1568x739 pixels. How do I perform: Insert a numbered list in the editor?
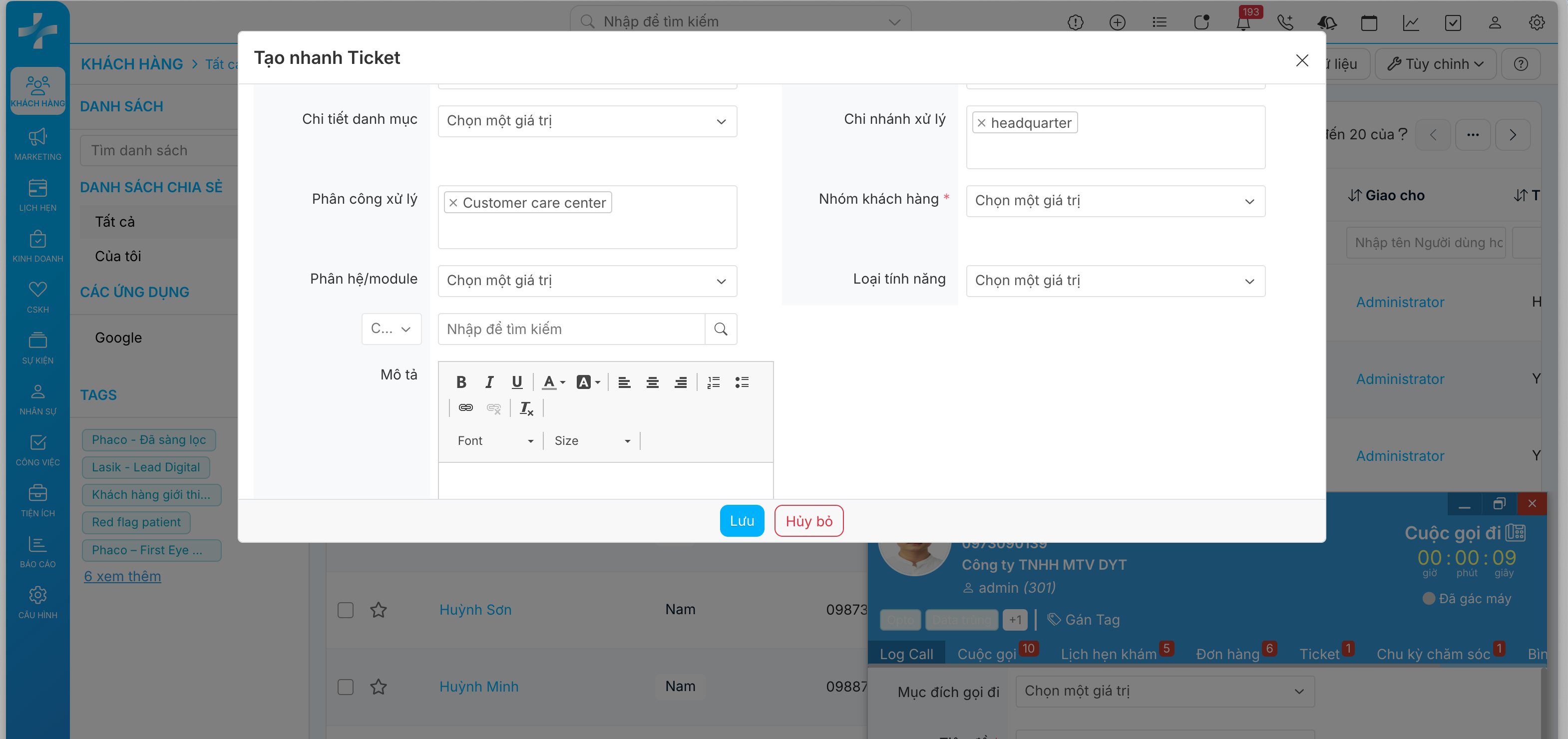pyautogui.click(x=714, y=382)
